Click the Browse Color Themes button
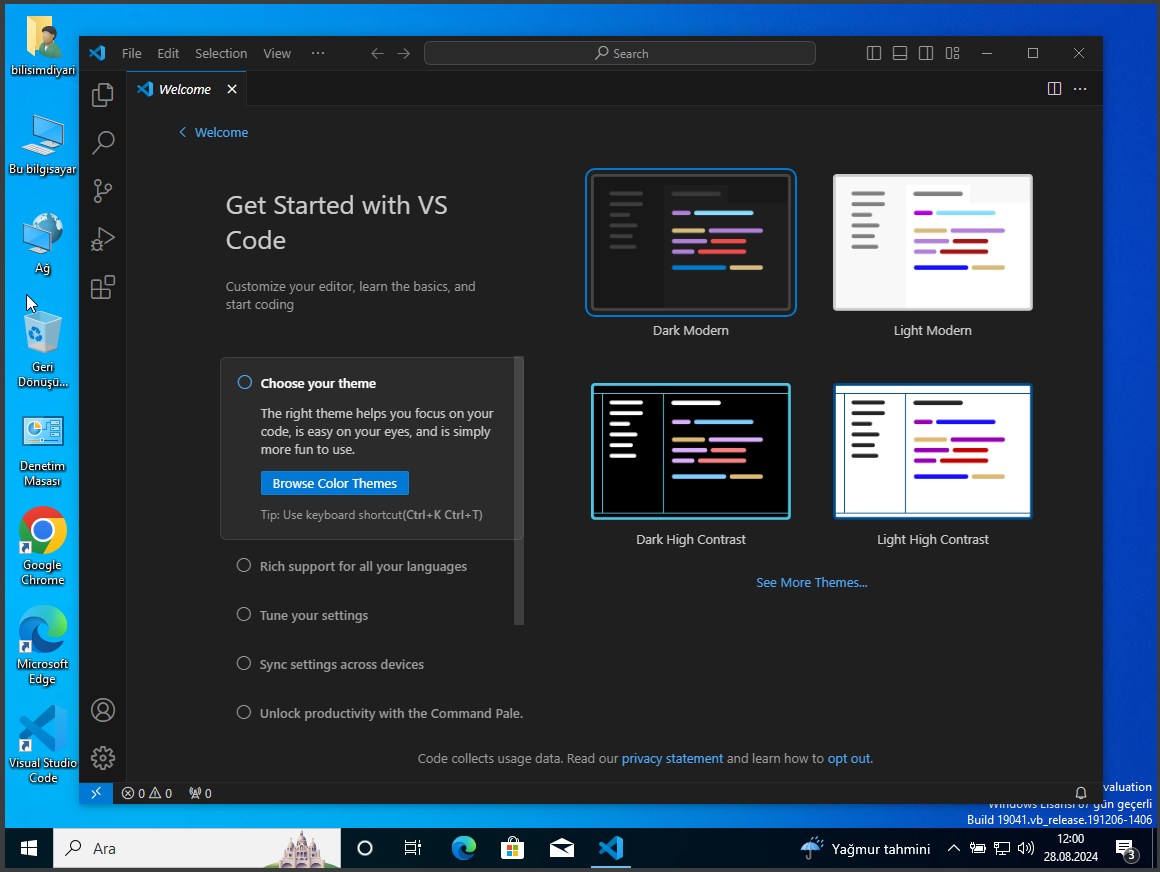The height and width of the screenshot is (872, 1160). tap(334, 483)
